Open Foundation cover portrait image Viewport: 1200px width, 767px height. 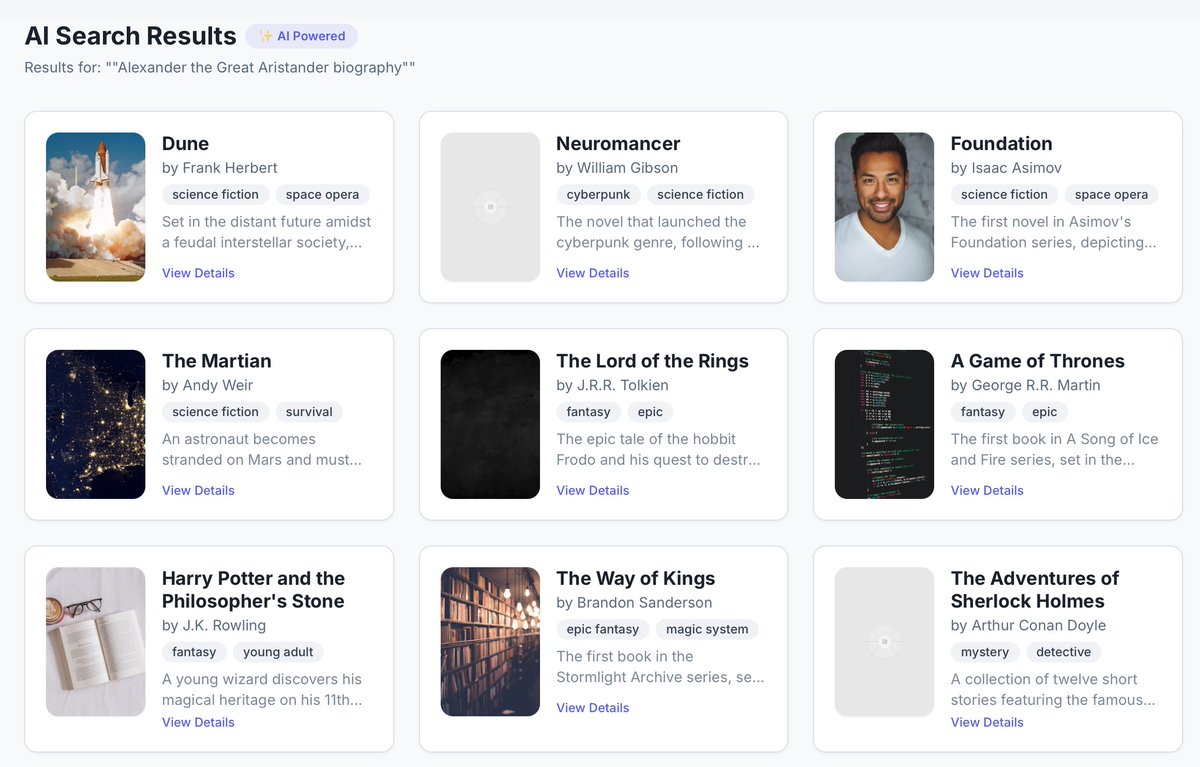coord(884,207)
